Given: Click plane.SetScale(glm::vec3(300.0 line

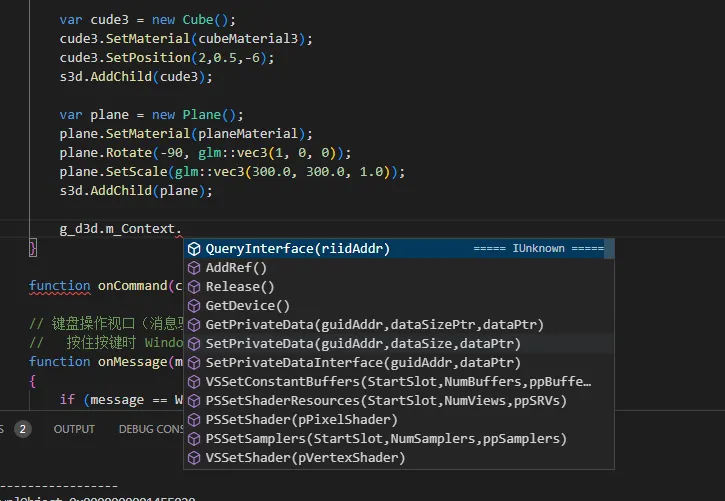Looking at the screenshot, I should point(232,171).
